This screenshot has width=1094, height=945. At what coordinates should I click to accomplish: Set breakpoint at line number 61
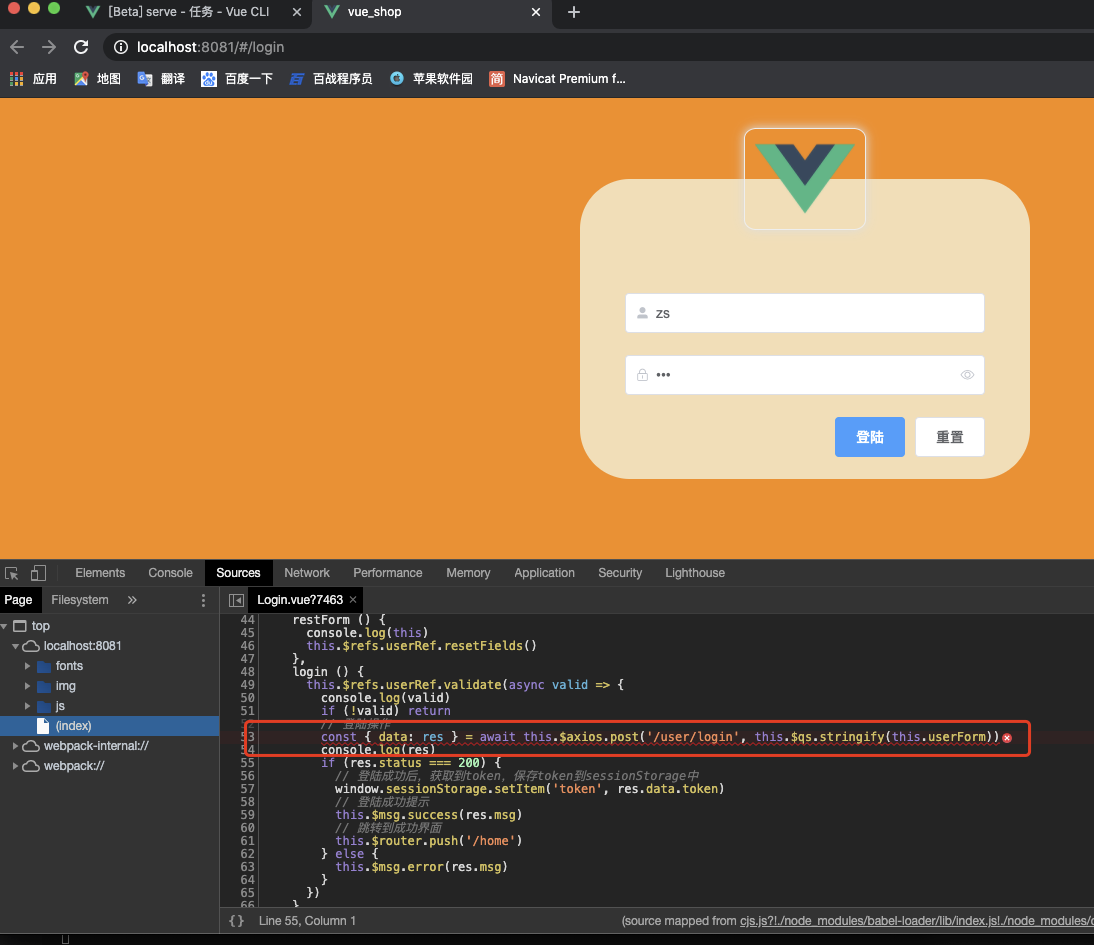click(247, 840)
